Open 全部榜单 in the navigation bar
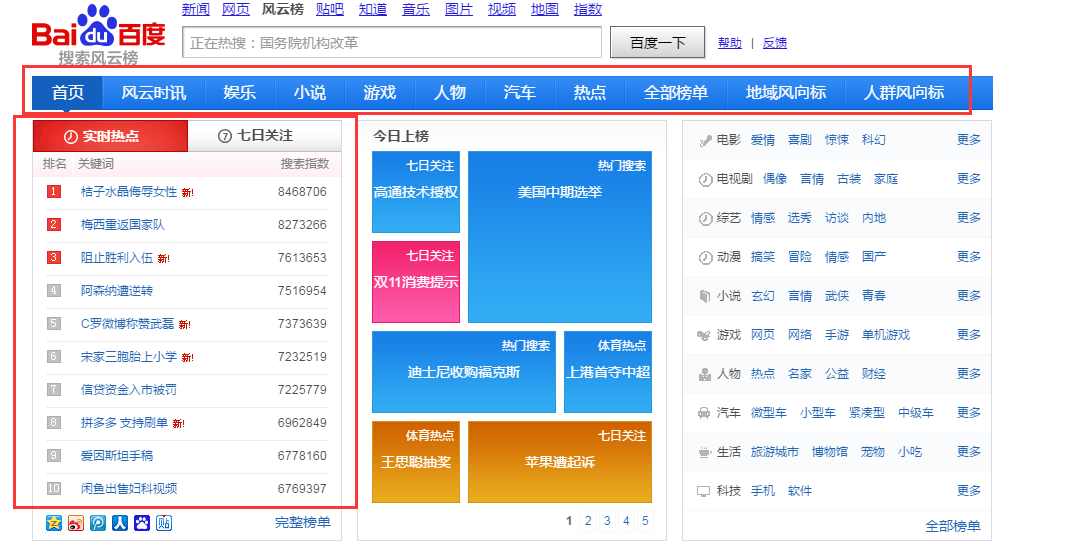Viewport: 1066px width, 544px height. click(x=675, y=93)
